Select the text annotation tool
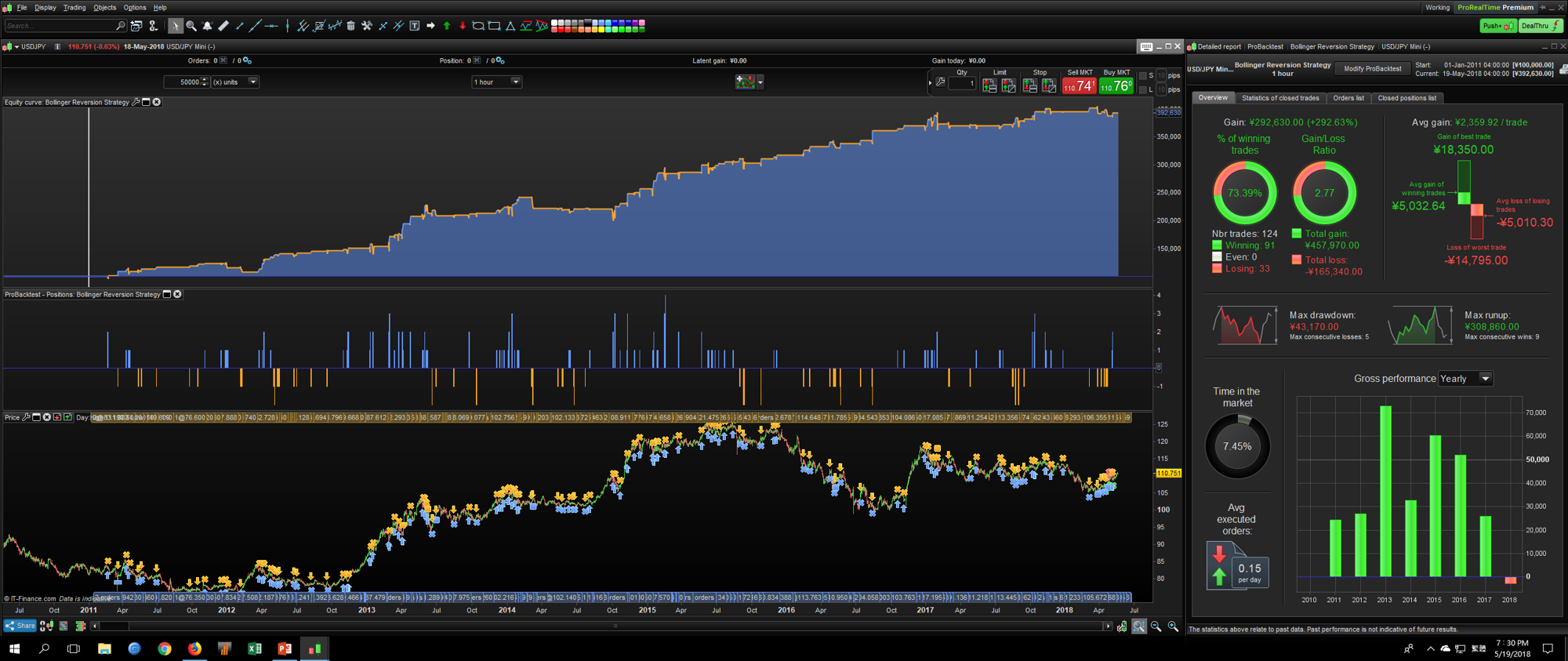 coord(415,26)
